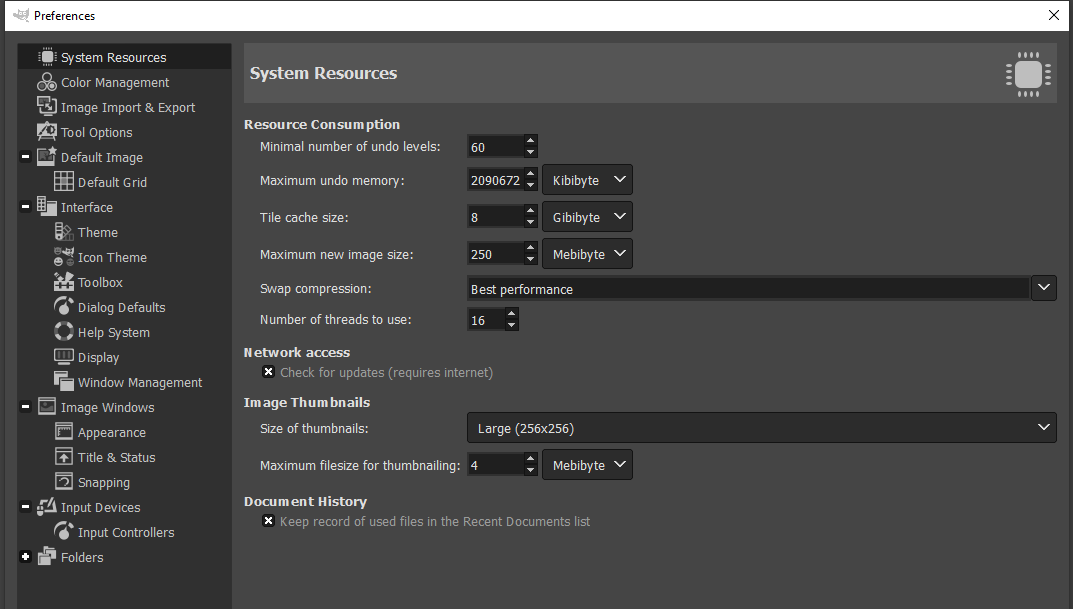This screenshot has height=609, width=1073.
Task: Click the Dialog Defaults icon
Action: click(63, 307)
